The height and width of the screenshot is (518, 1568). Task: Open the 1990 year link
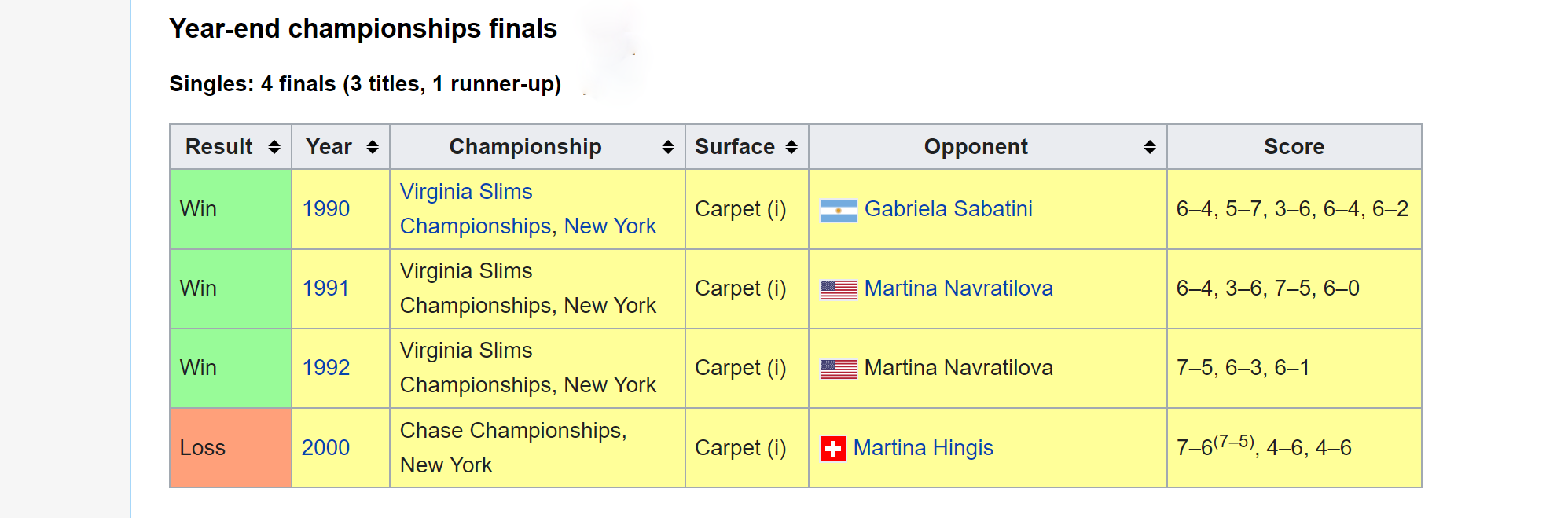pos(326,209)
